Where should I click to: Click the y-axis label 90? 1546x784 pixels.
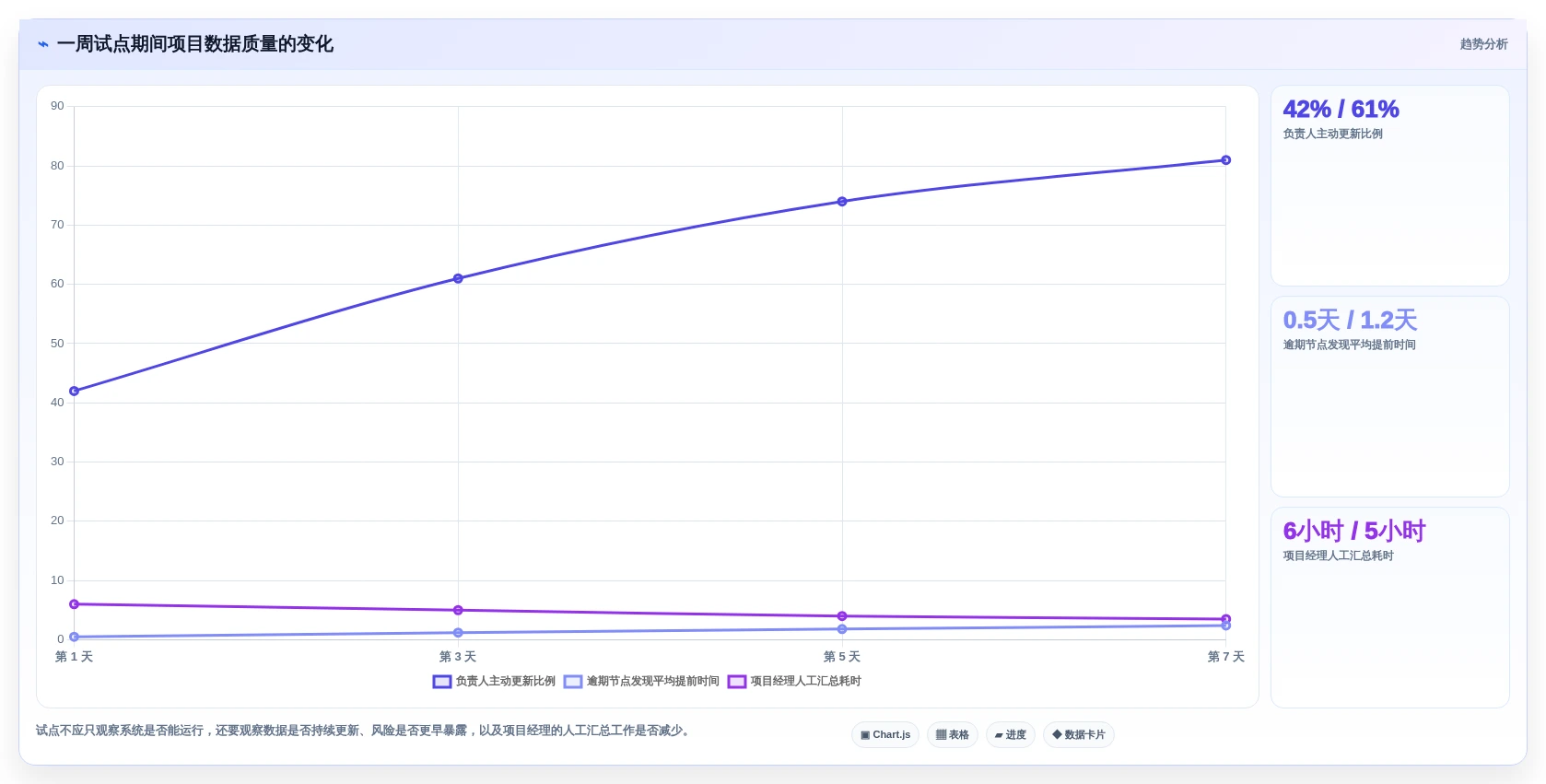coord(57,106)
